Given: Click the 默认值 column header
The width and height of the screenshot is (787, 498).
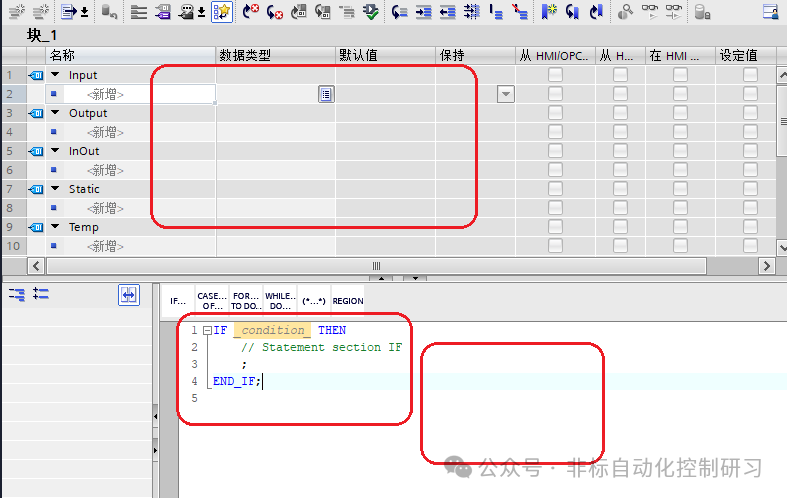Looking at the screenshot, I should 385,55.
